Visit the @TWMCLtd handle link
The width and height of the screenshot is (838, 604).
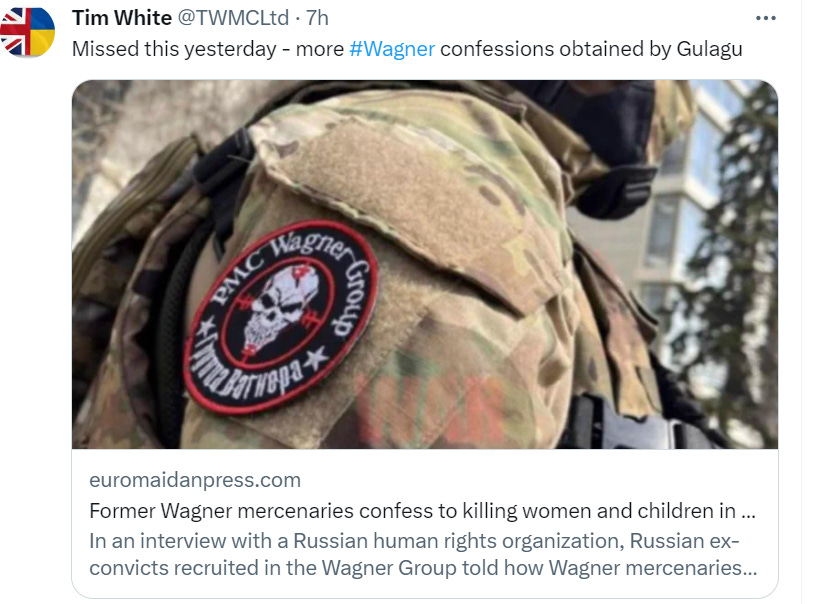pos(233,18)
